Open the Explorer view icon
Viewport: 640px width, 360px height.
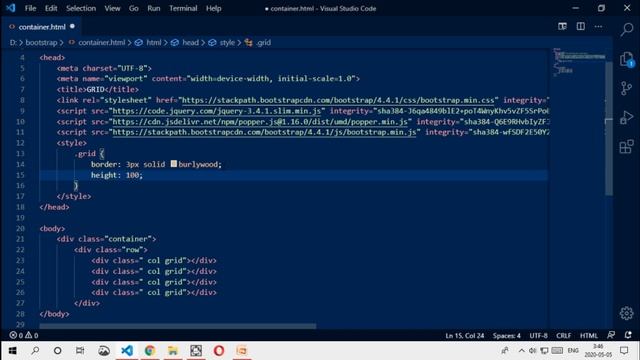pyautogui.click(x=627, y=60)
